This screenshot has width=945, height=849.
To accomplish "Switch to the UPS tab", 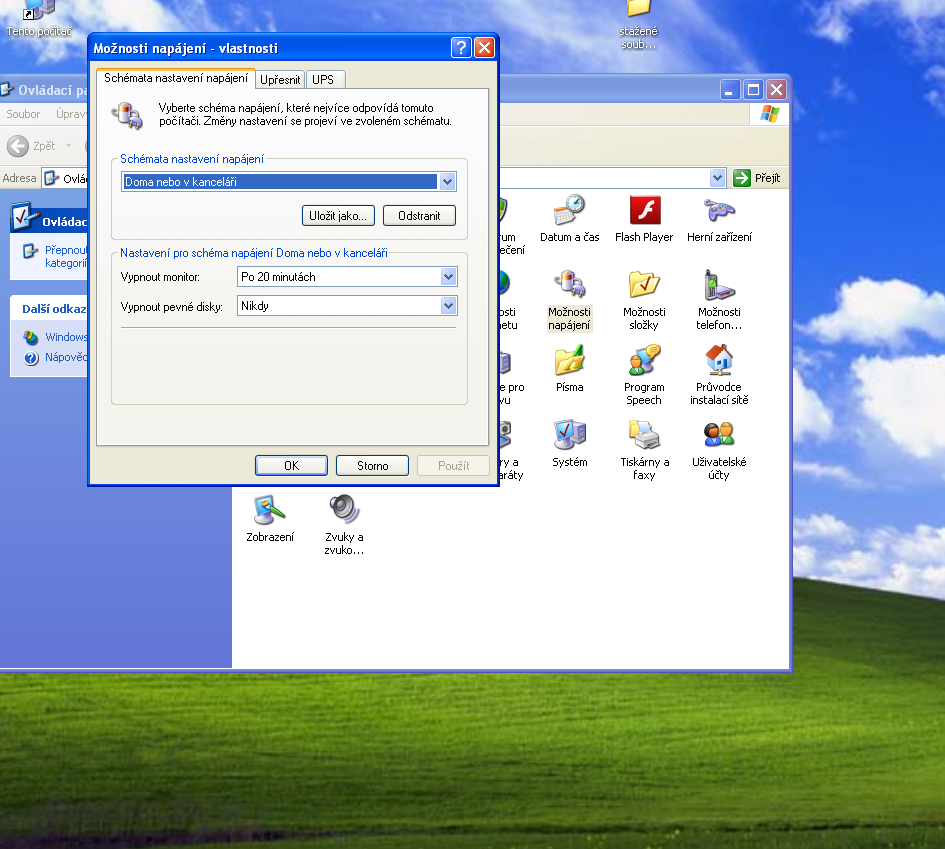I will [x=323, y=79].
